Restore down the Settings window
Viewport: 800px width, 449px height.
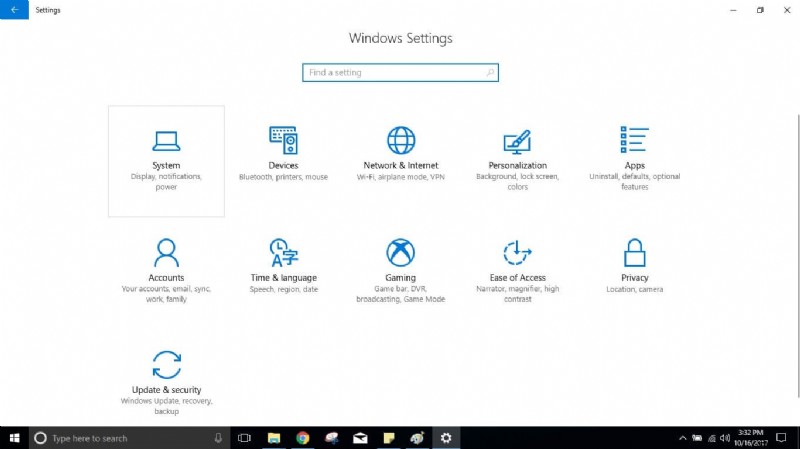(760, 10)
